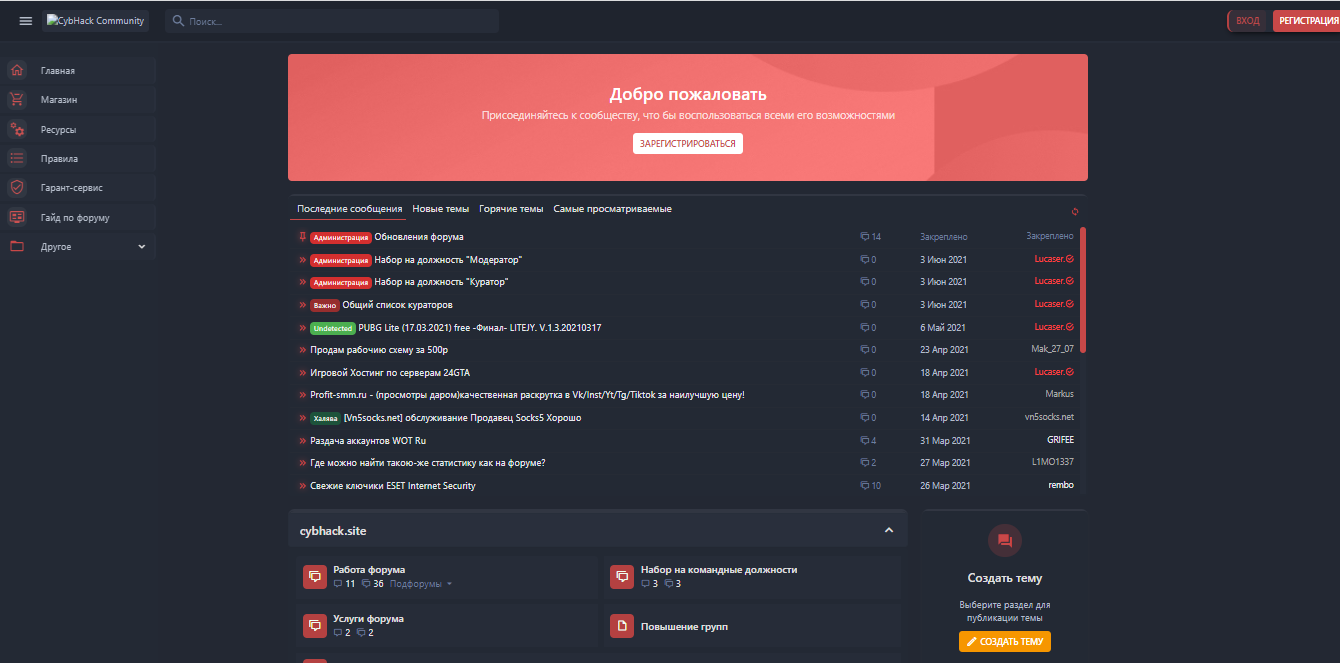Click the СОЗДАТЬ ТЕМУ orange button

[1004, 642]
